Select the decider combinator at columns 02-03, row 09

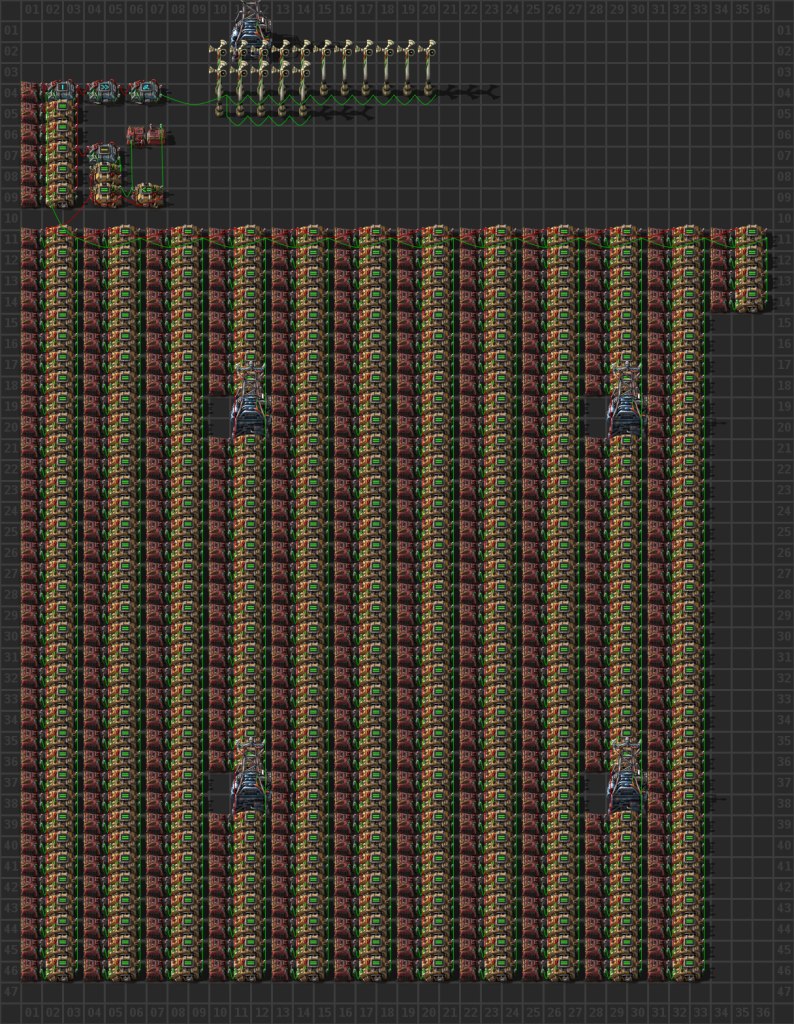[x=63, y=197]
